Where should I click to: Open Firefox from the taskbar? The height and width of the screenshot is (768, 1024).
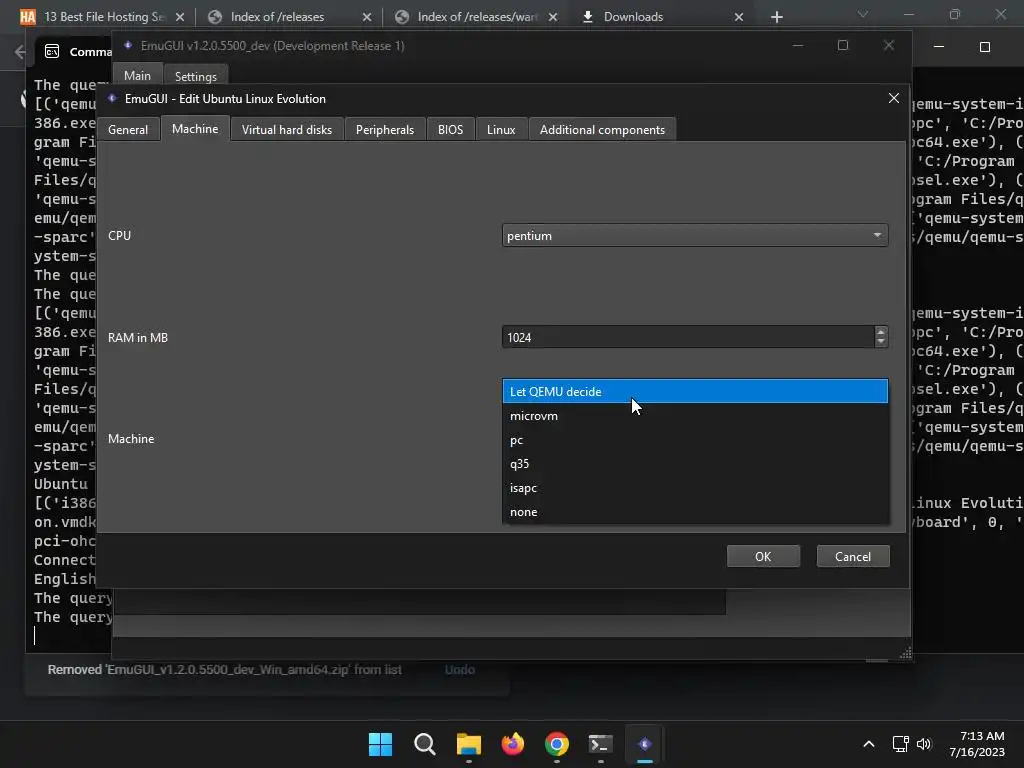(x=513, y=744)
